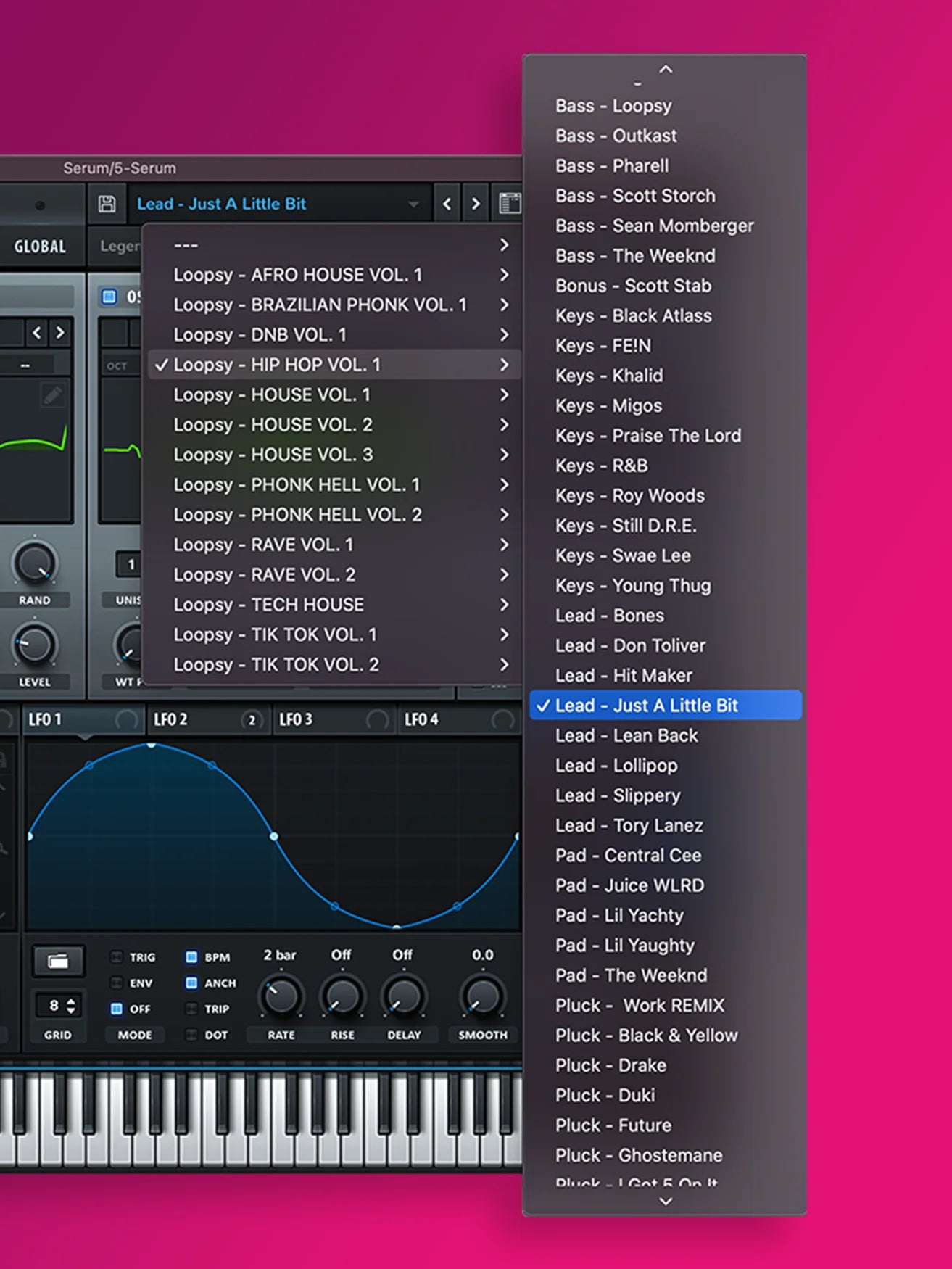Click the LFO DELAY knob
The height and width of the screenshot is (1269, 952).
[x=404, y=997]
